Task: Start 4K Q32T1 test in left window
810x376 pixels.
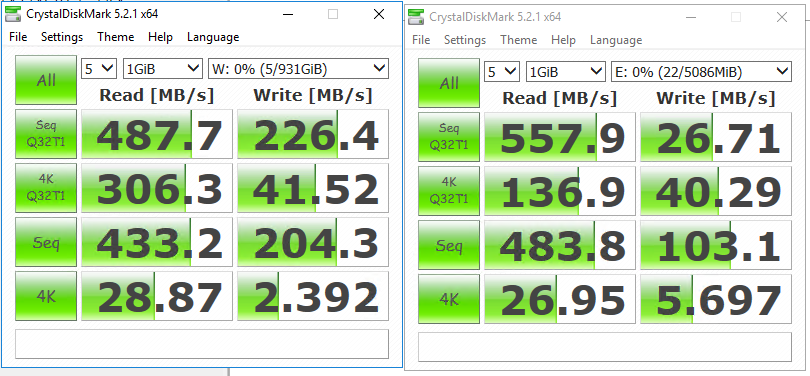Action: point(46,188)
